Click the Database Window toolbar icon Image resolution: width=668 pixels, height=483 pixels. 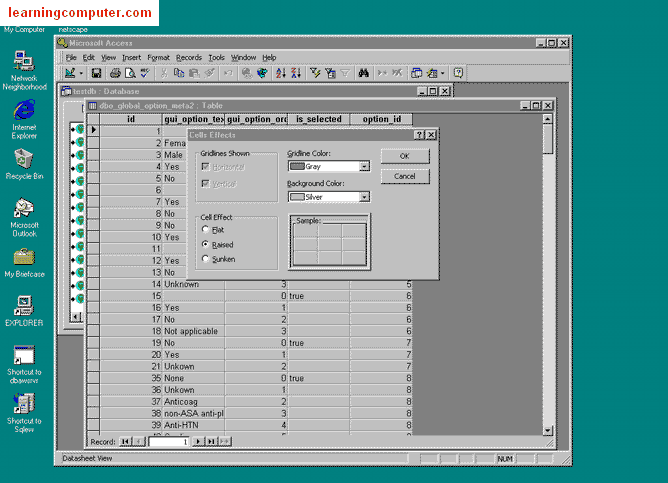point(416,73)
